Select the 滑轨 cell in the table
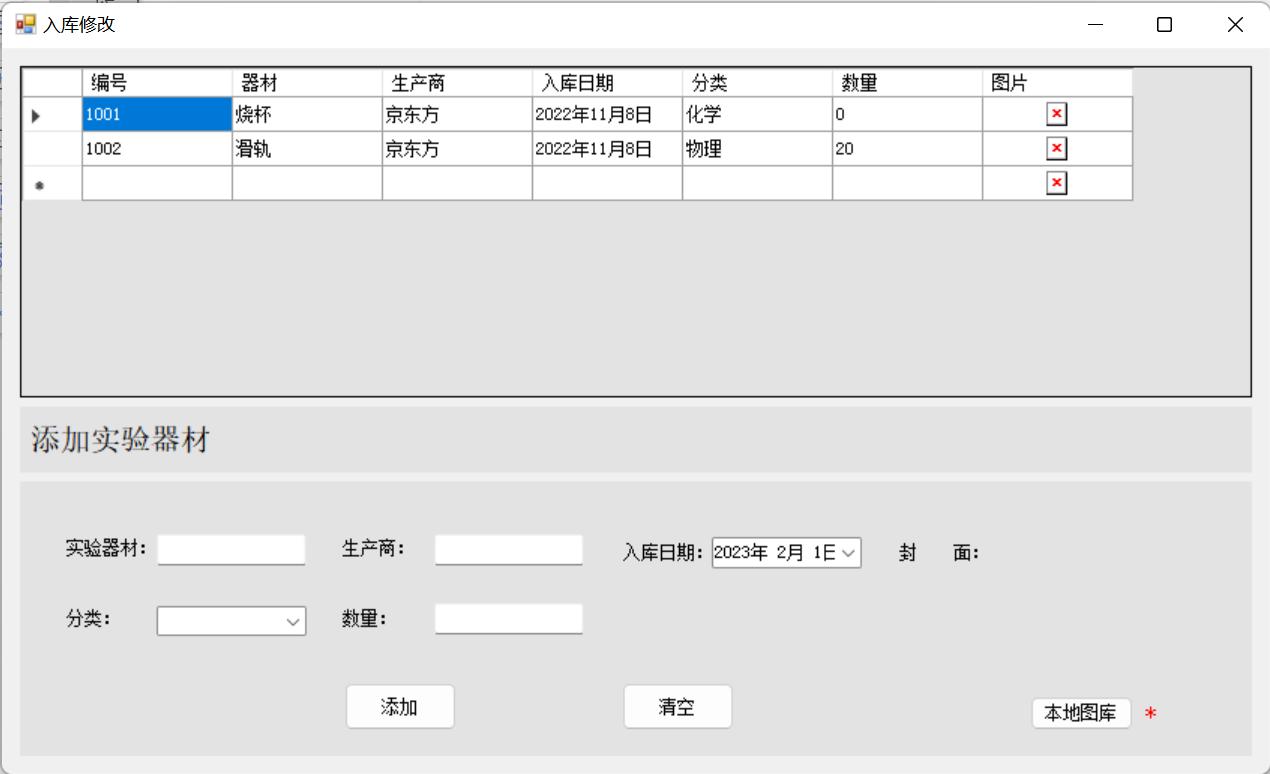 [307, 149]
